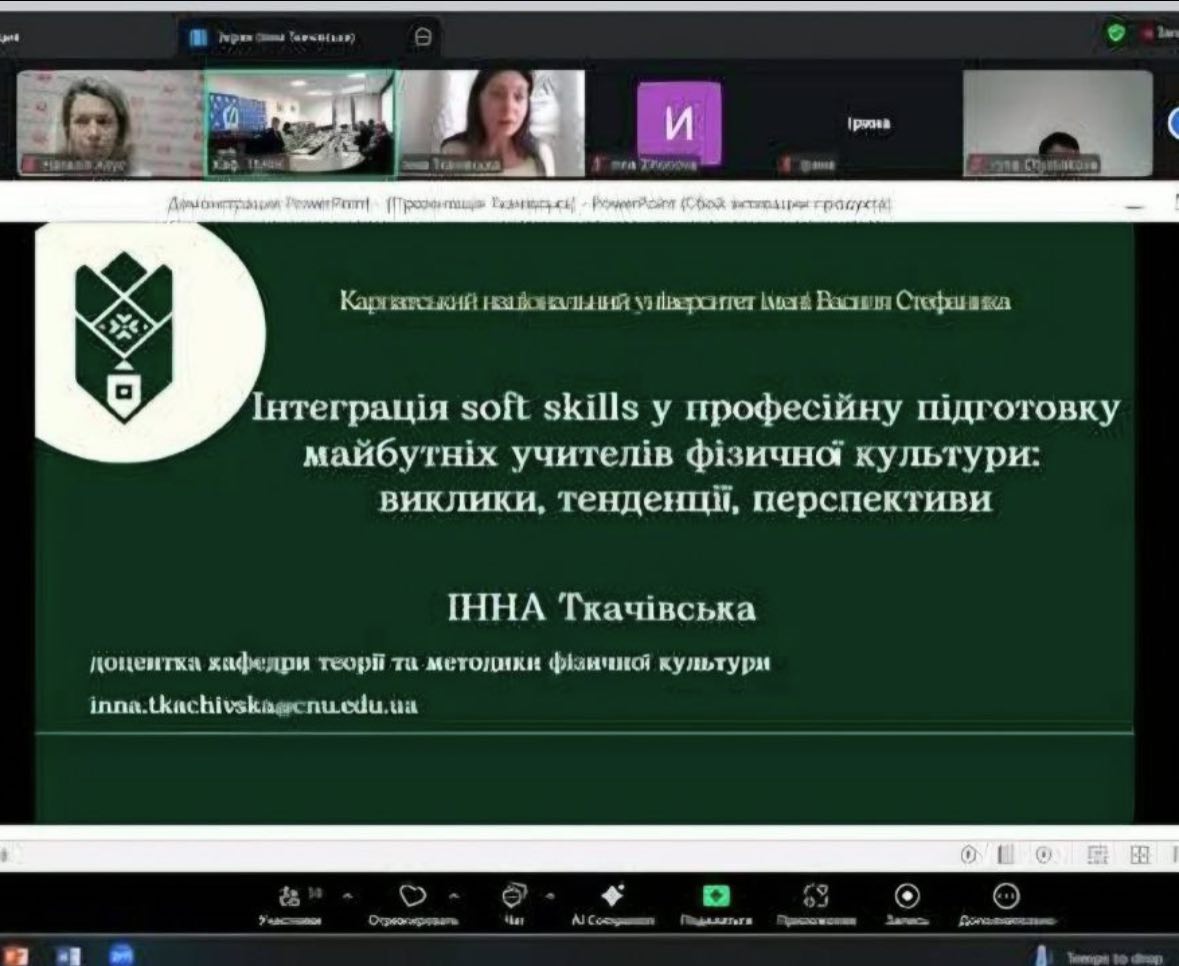Select the highlighted conference room video tile
The height and width of the screenshot is (966, 1179).
coord(300,123)
